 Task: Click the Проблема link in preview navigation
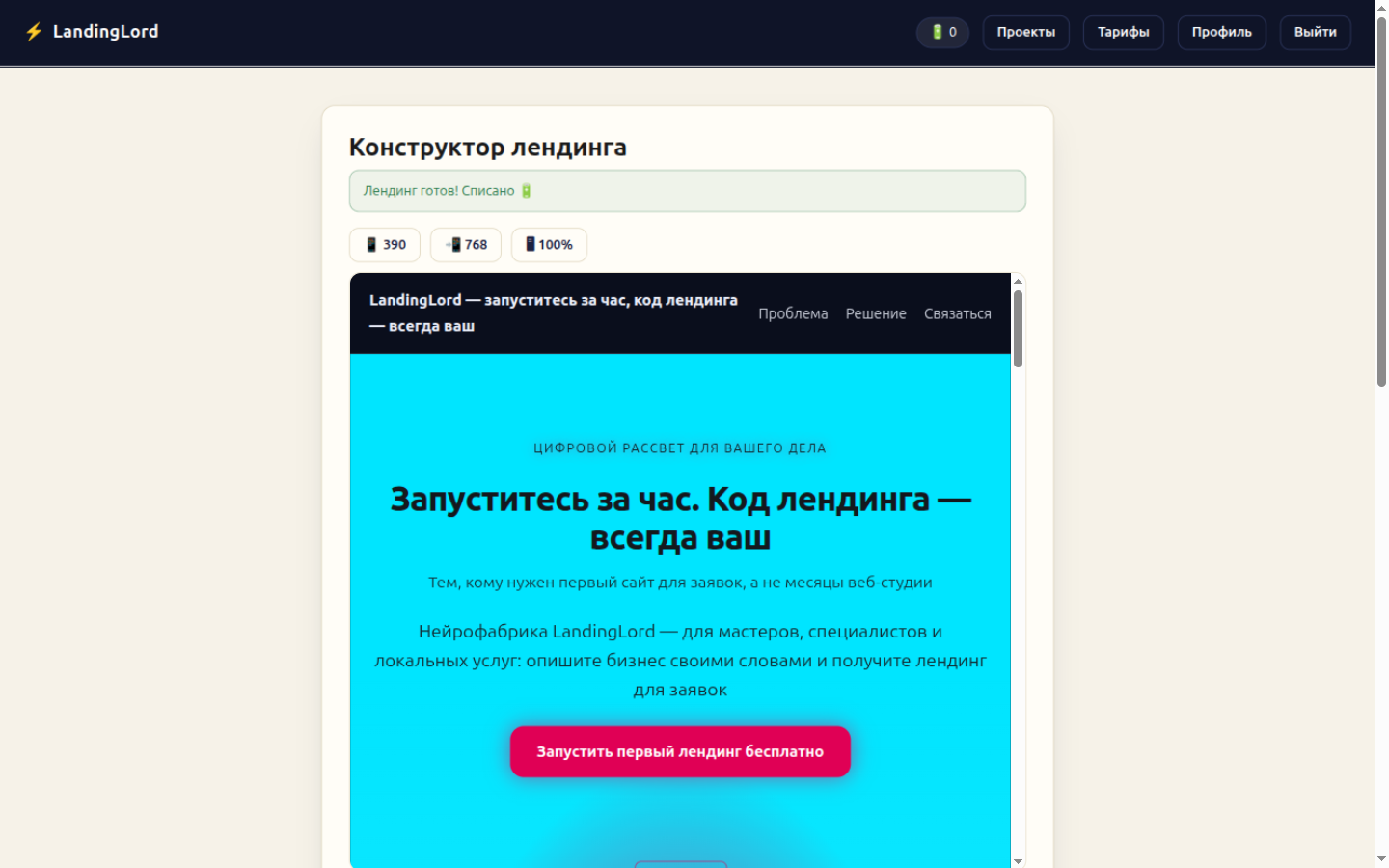click(x=793, y=313)
